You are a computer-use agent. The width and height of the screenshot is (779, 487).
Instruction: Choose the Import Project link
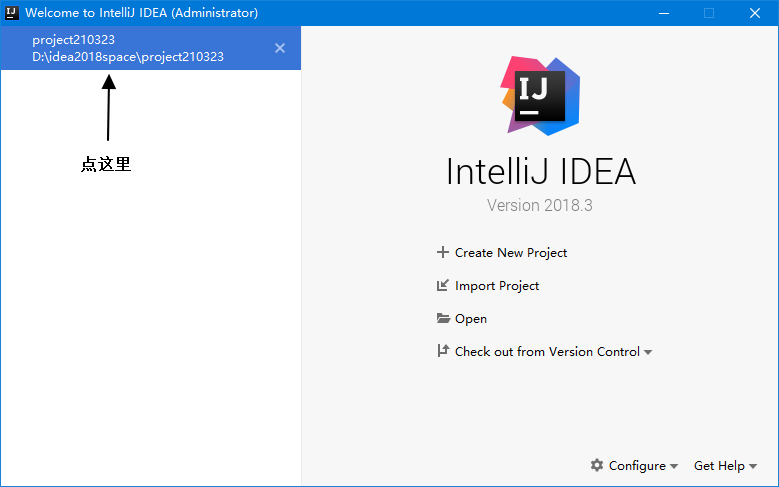[x=497, y=286]
